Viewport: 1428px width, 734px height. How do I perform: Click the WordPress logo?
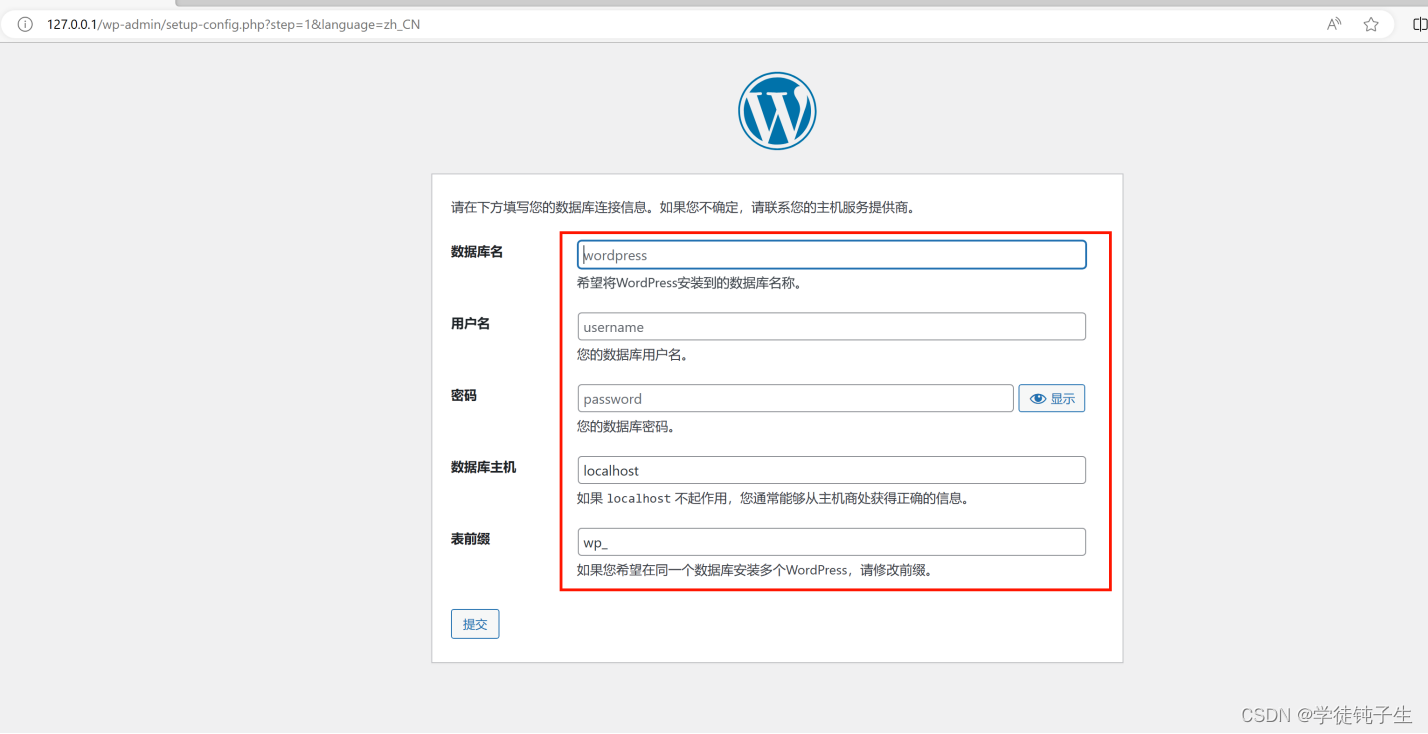pos(777,111)
